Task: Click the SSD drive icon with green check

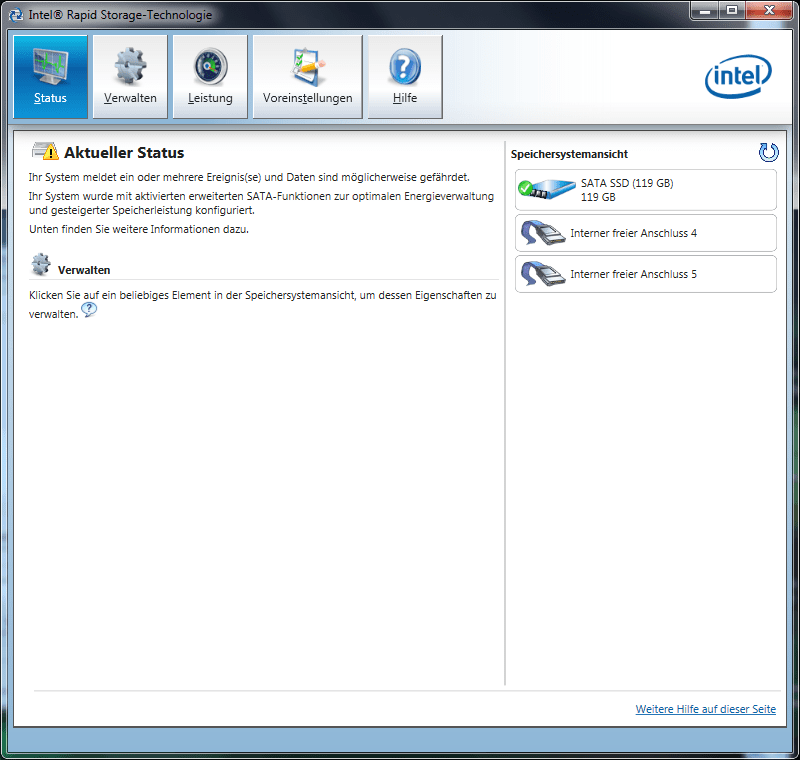Action: point(546,189)
